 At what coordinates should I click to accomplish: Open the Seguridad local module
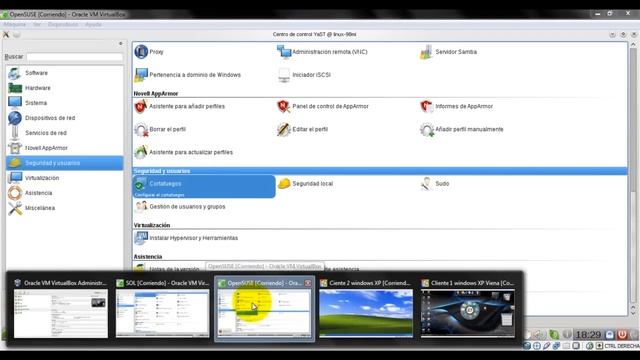305,184
